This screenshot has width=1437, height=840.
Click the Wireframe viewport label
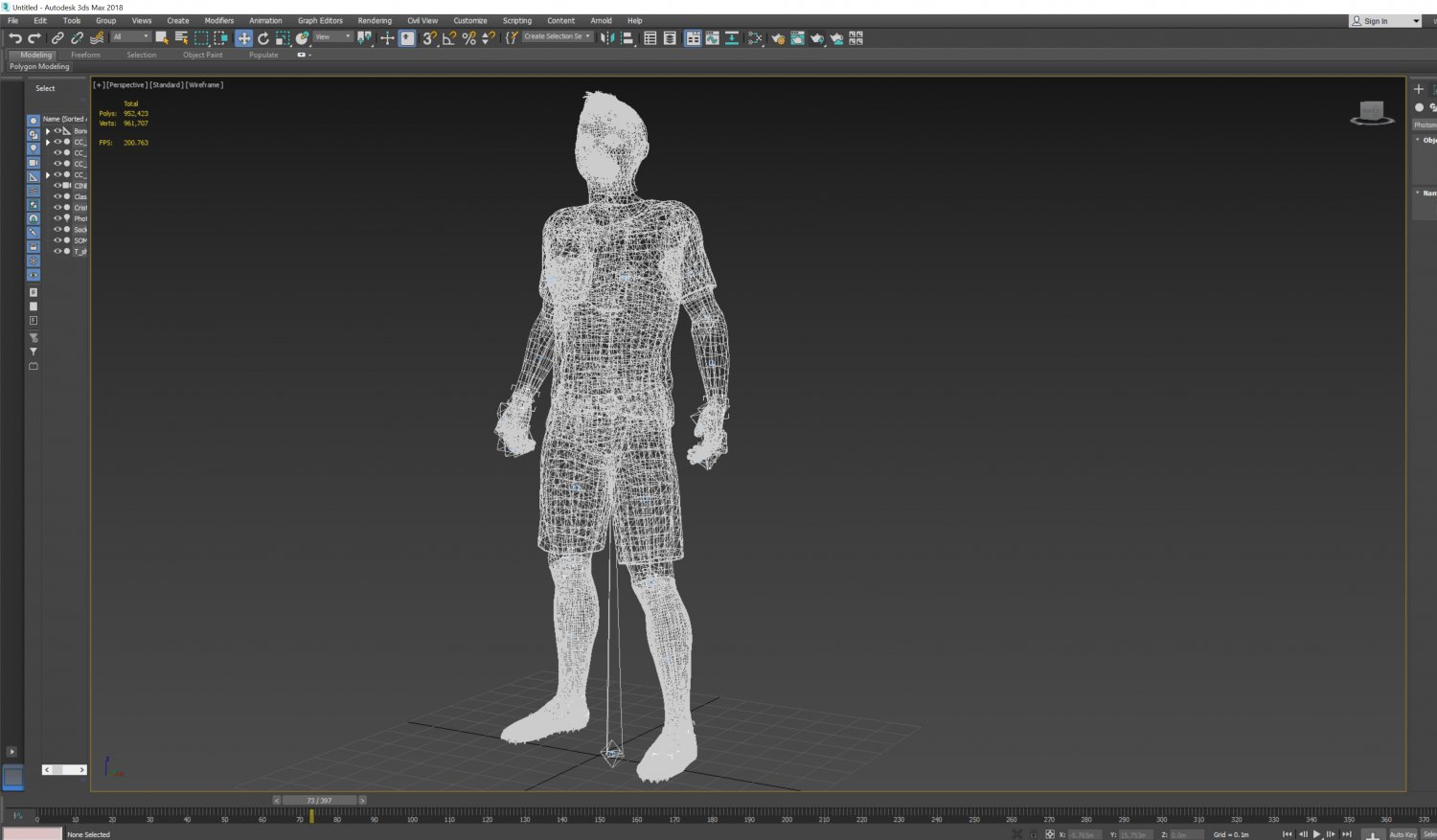pyautogui.click(x=204, y=85)
